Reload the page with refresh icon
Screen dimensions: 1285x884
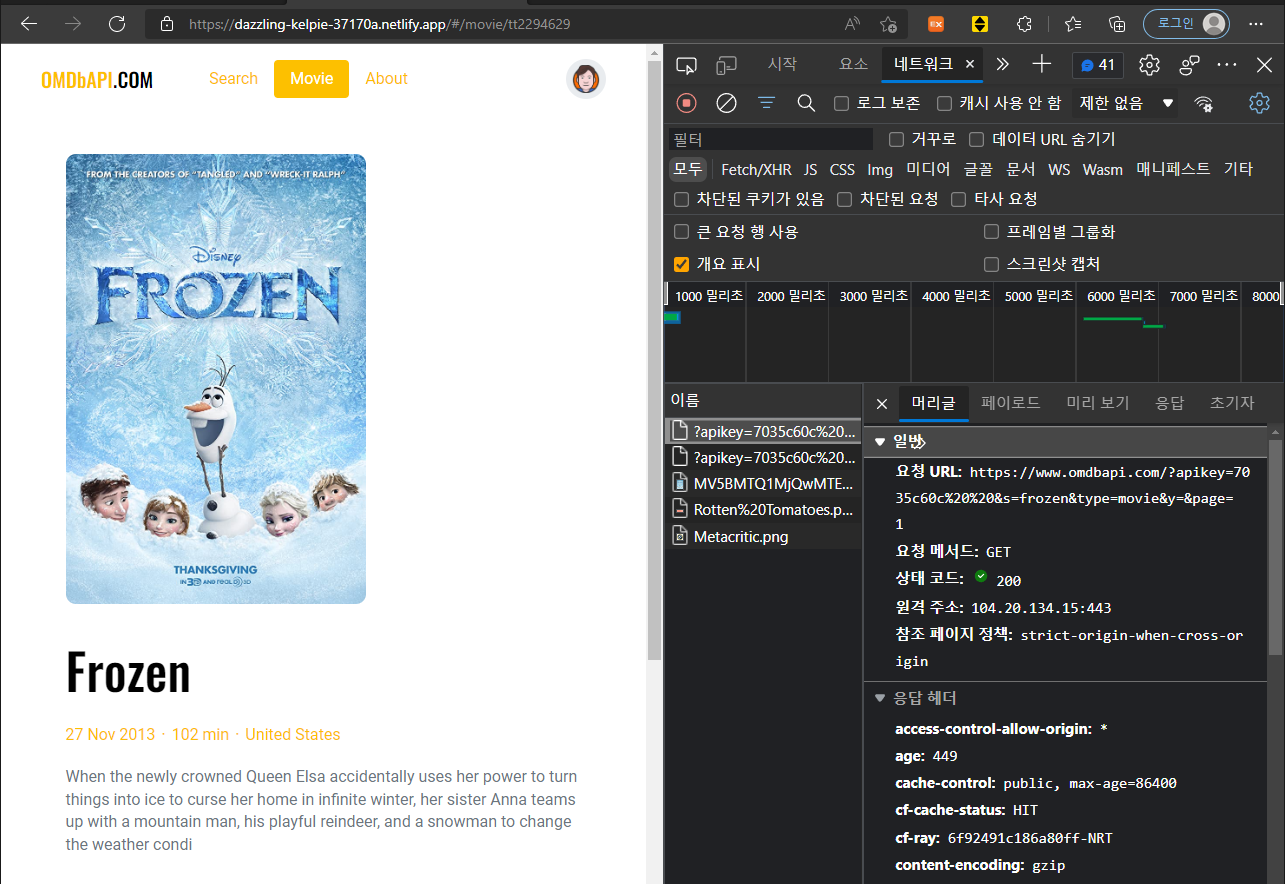click(117, 24)
